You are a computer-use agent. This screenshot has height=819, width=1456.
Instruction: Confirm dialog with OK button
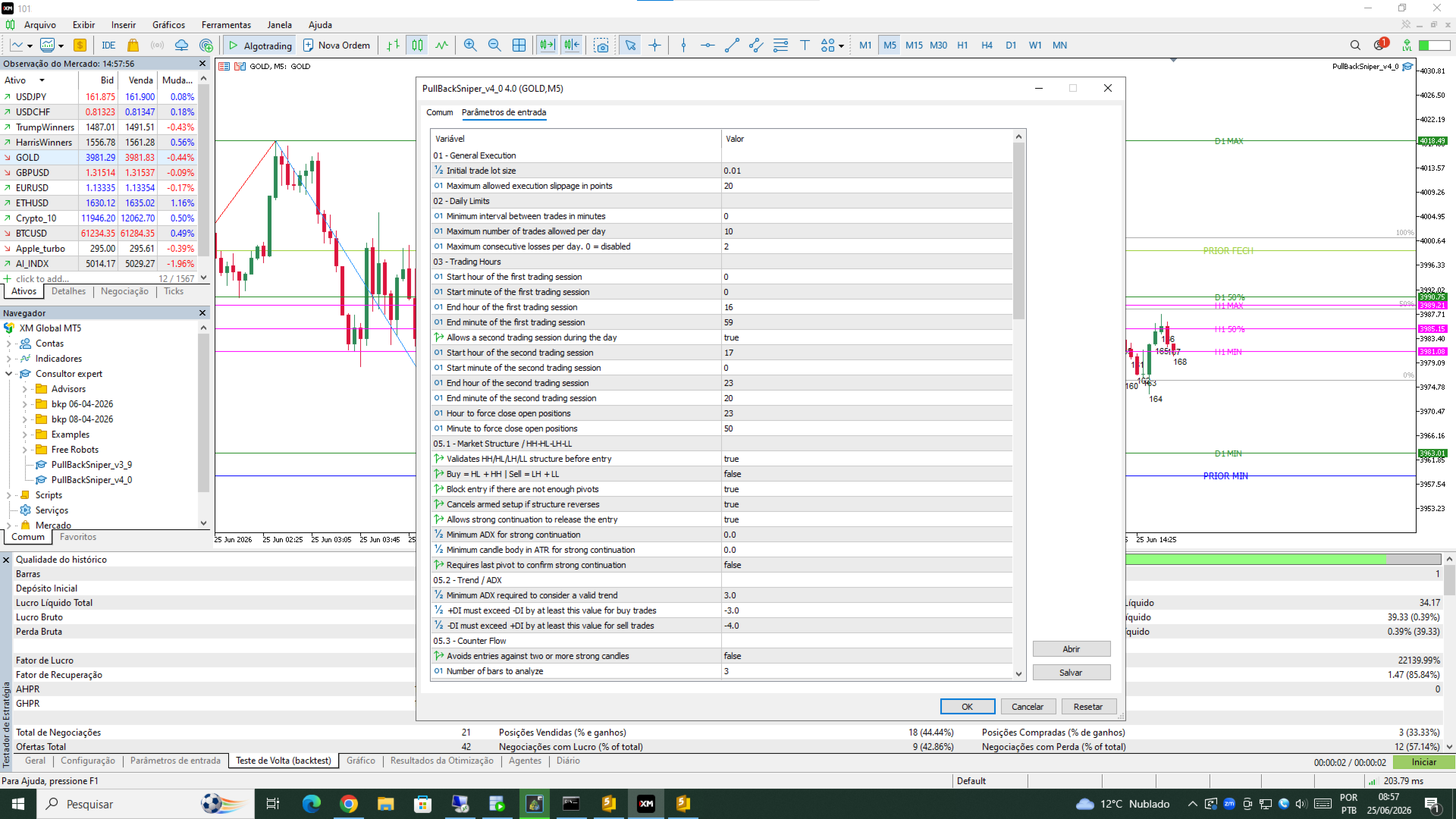point(968,707)
